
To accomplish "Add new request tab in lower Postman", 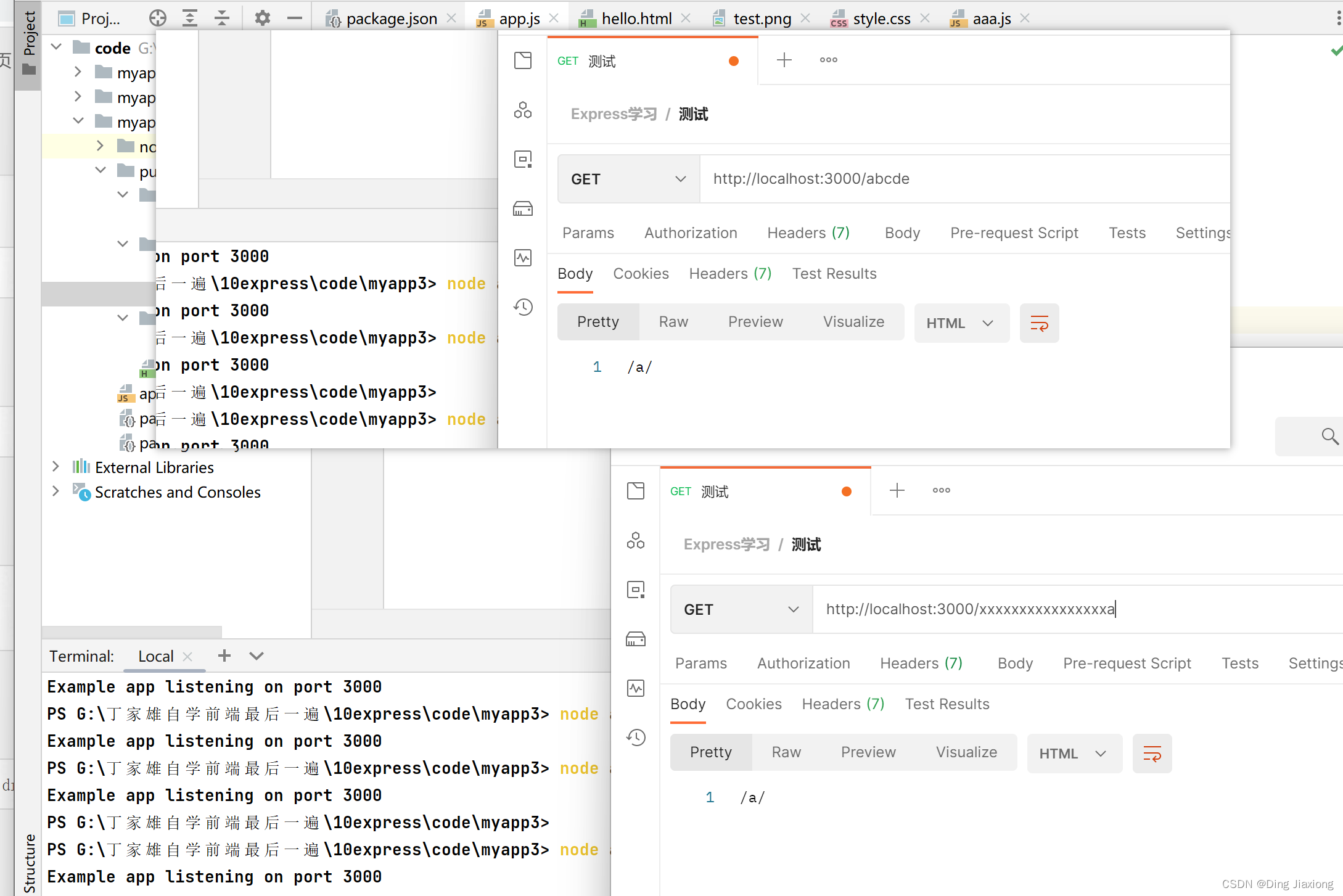I will [897, 491].
